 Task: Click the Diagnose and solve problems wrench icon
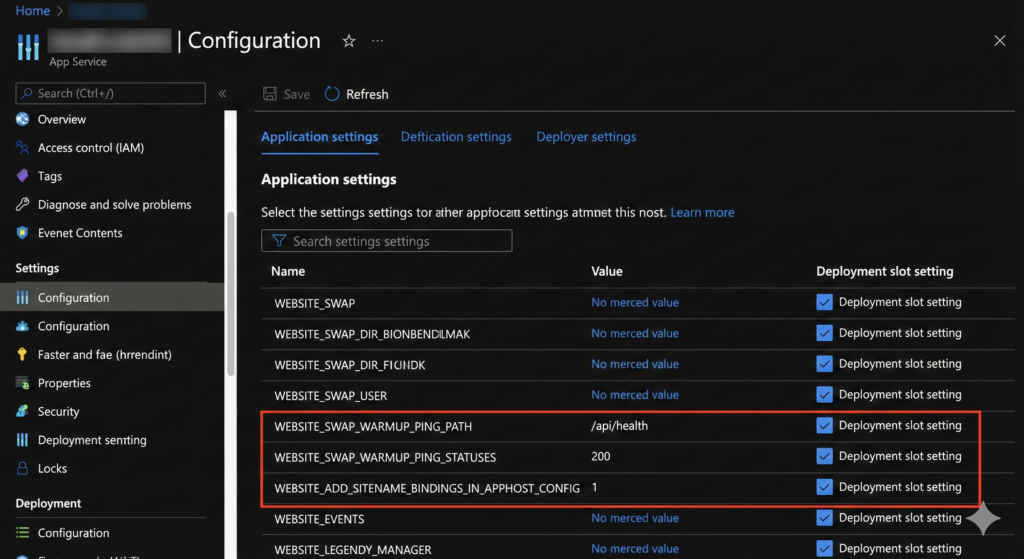click(x=22, y=204)
